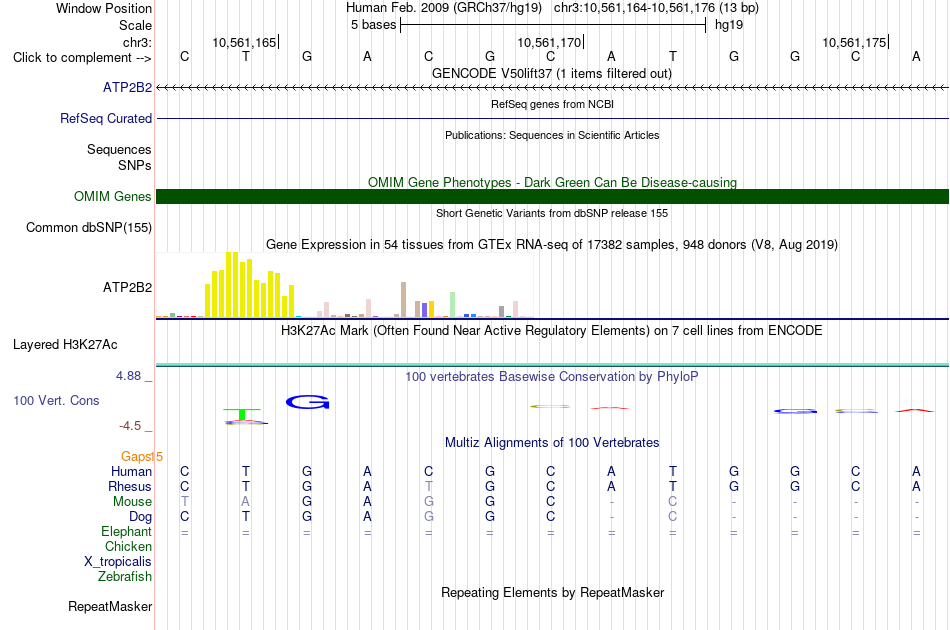Click 'Short Genetic Variants from dbSNP' title
Image resolution: width=950 pixels, height=630 pixels.
click(x=552, y=213)
